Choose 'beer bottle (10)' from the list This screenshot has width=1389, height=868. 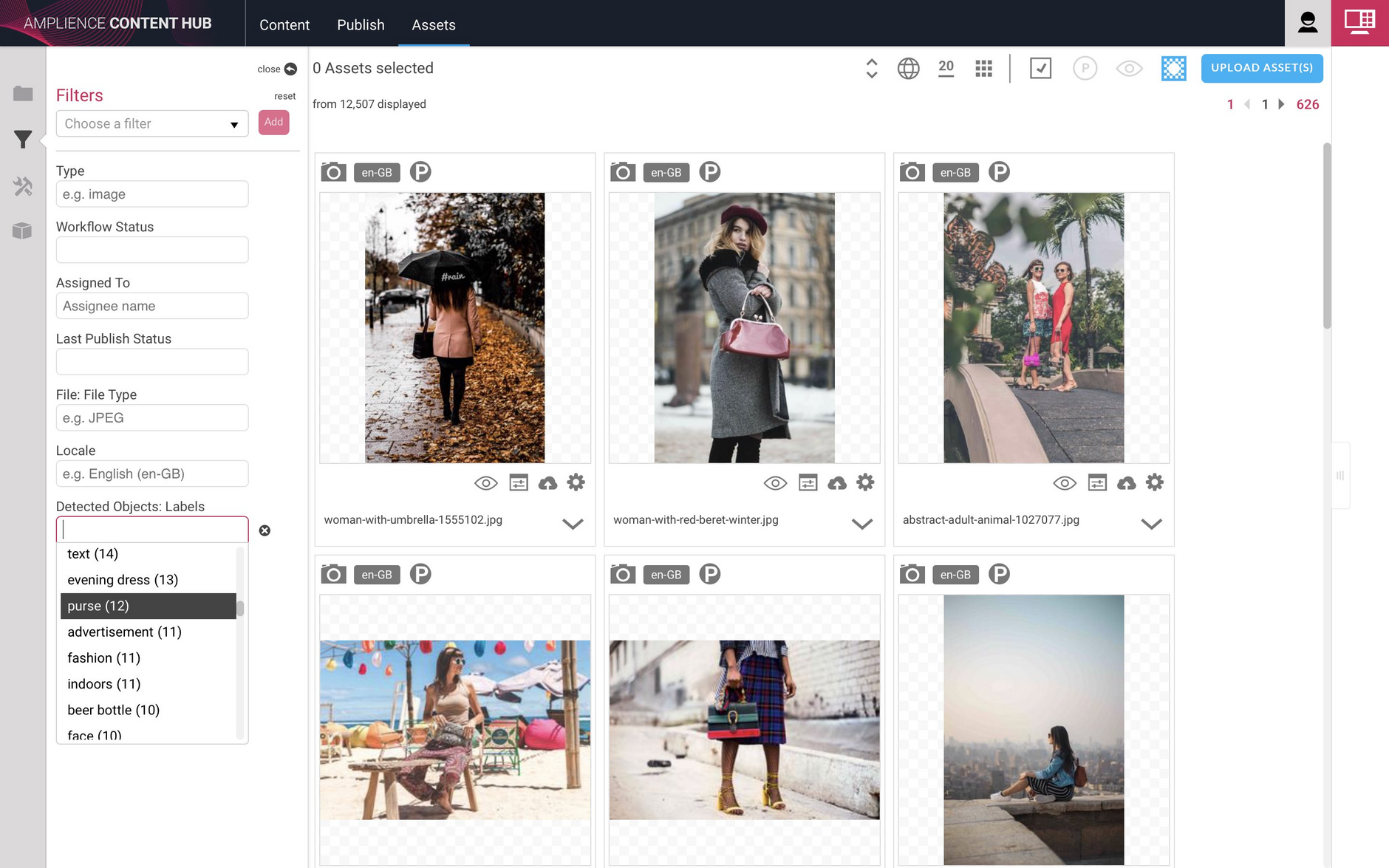(149, 710)
